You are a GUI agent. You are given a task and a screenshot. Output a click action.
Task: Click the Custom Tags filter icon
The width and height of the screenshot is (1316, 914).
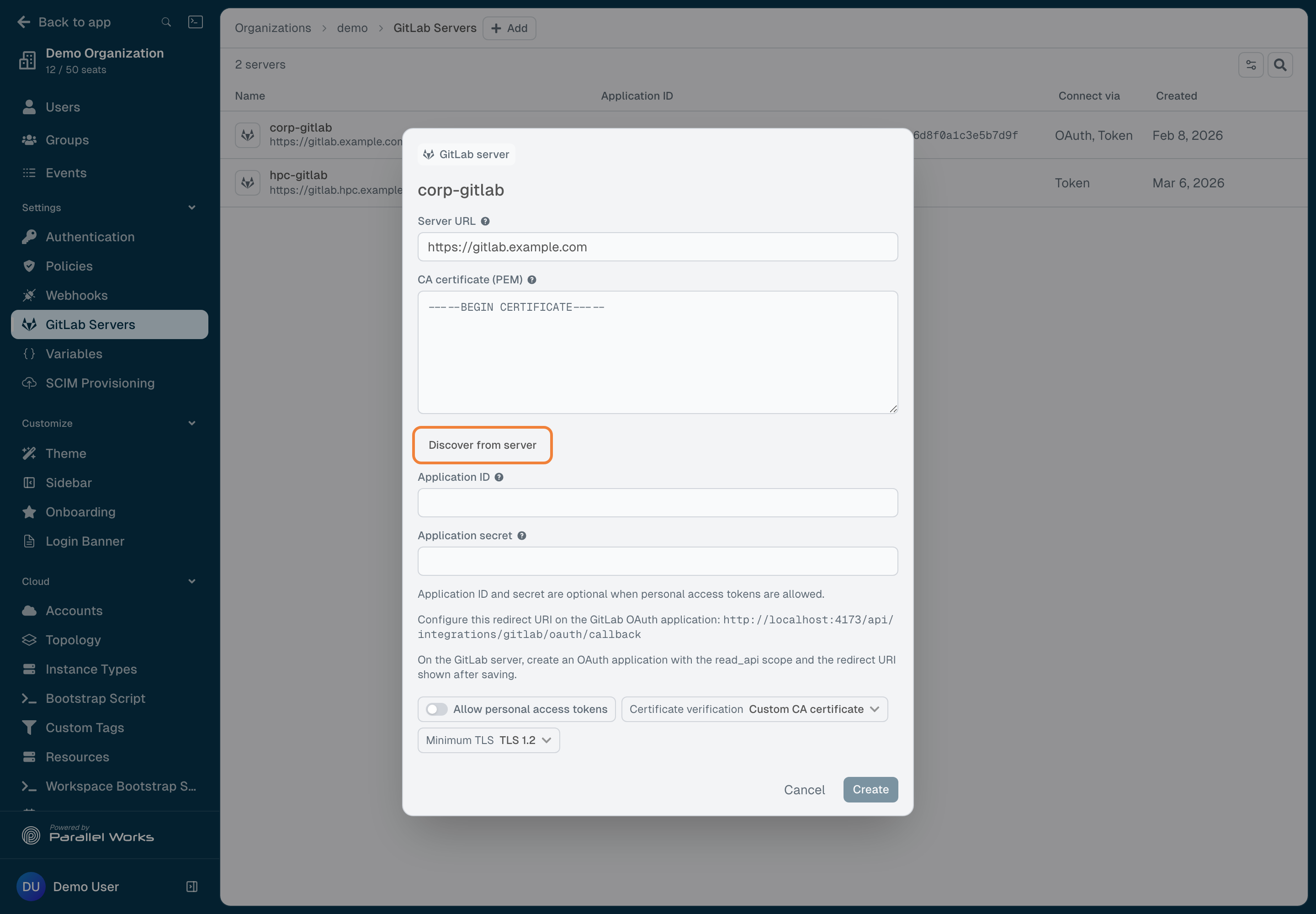[x=29, y=727]
